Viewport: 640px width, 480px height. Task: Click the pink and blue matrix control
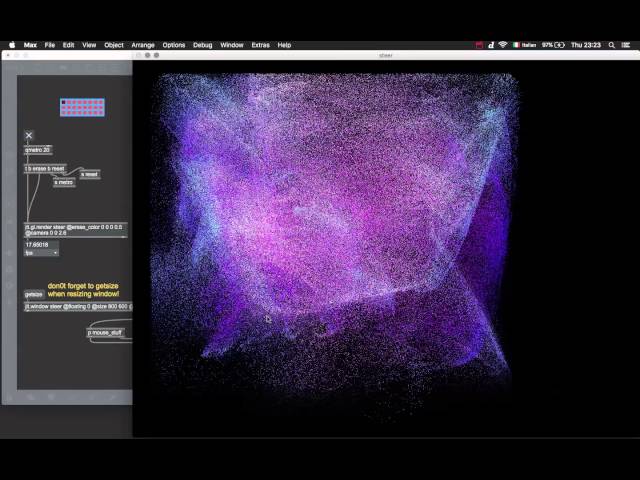point(82,107)
